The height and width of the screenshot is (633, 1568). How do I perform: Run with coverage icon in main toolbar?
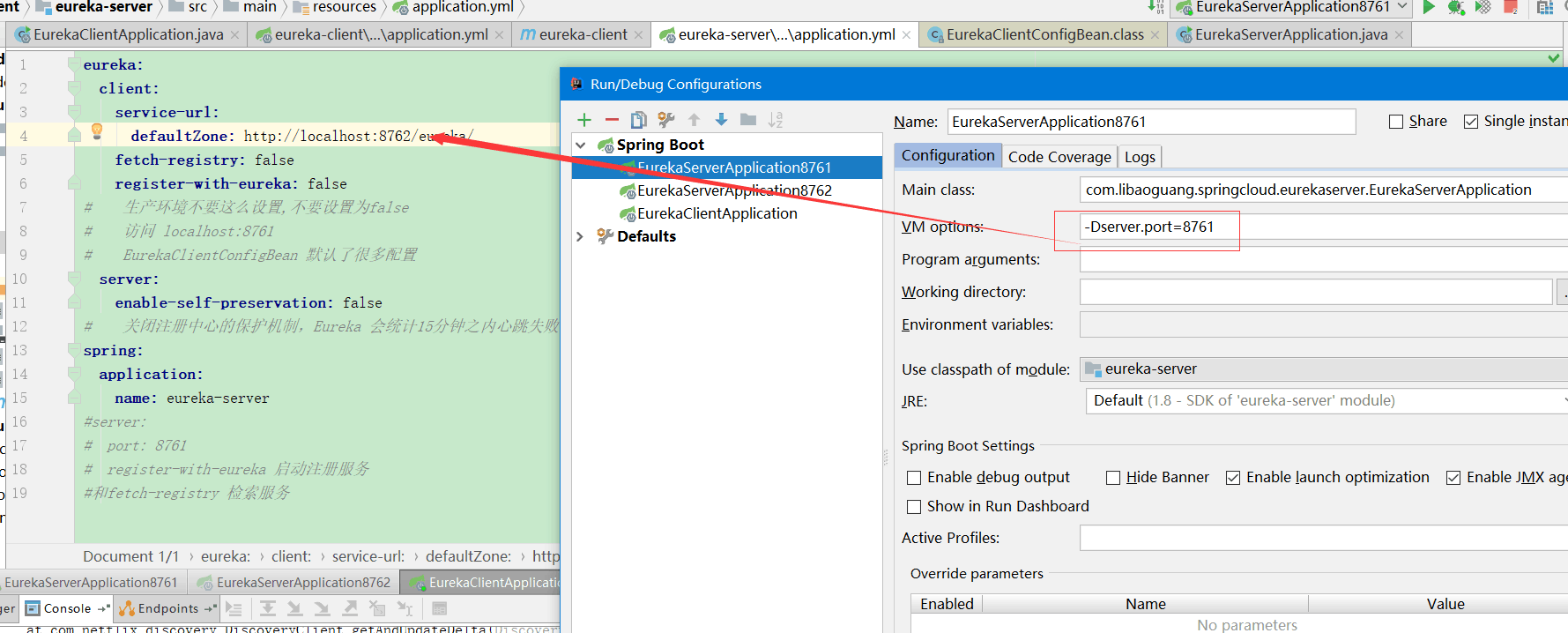pos(1483,7)
